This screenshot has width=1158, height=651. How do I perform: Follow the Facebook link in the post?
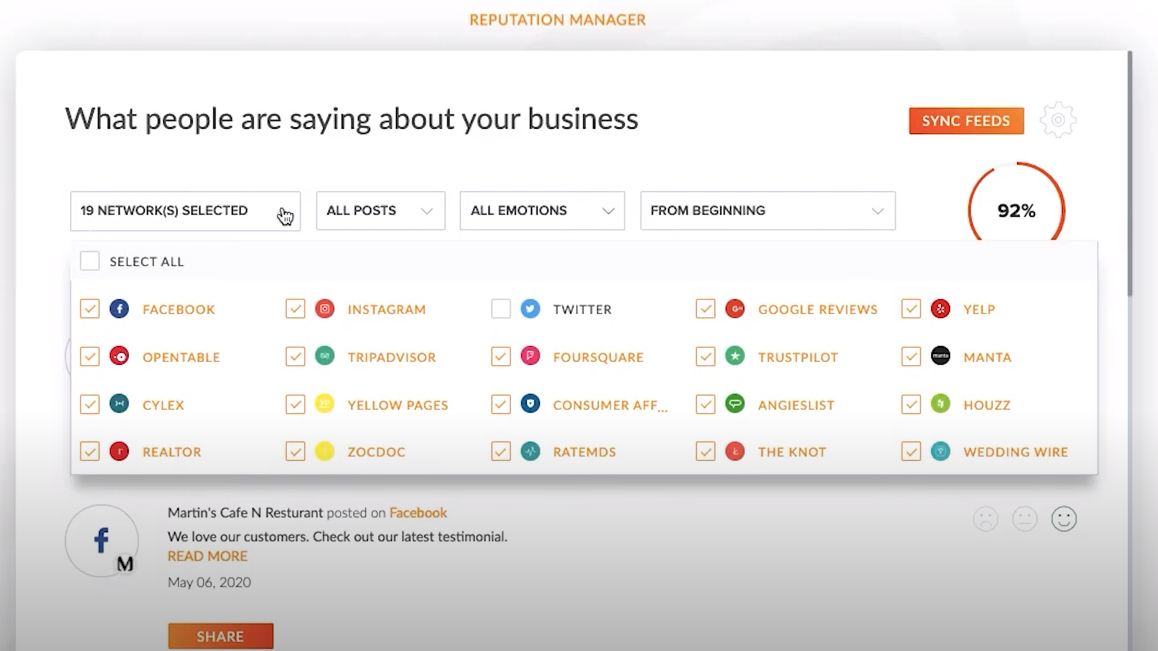[418, 512]
